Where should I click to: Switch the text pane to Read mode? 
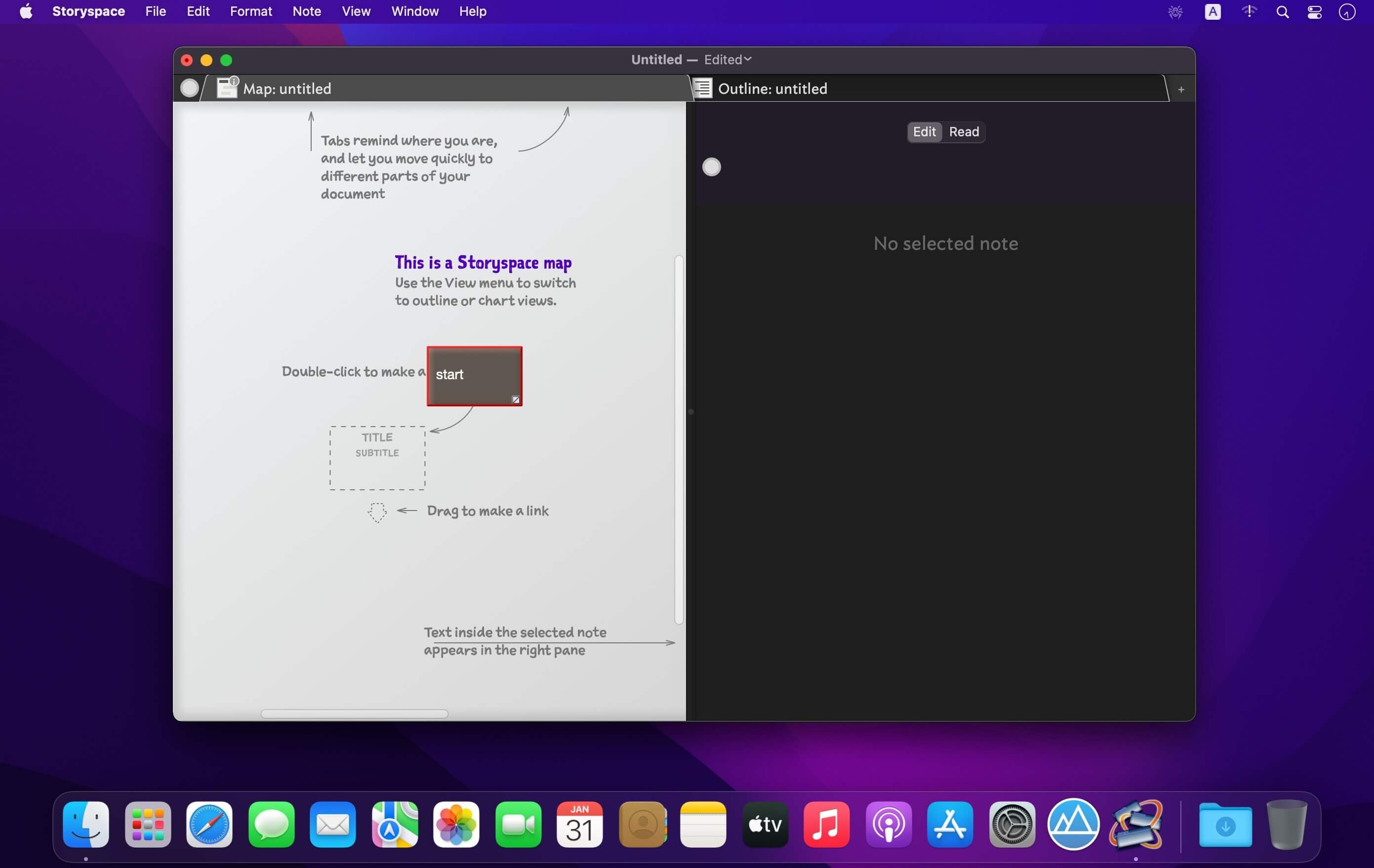click(x=964, y=132)
